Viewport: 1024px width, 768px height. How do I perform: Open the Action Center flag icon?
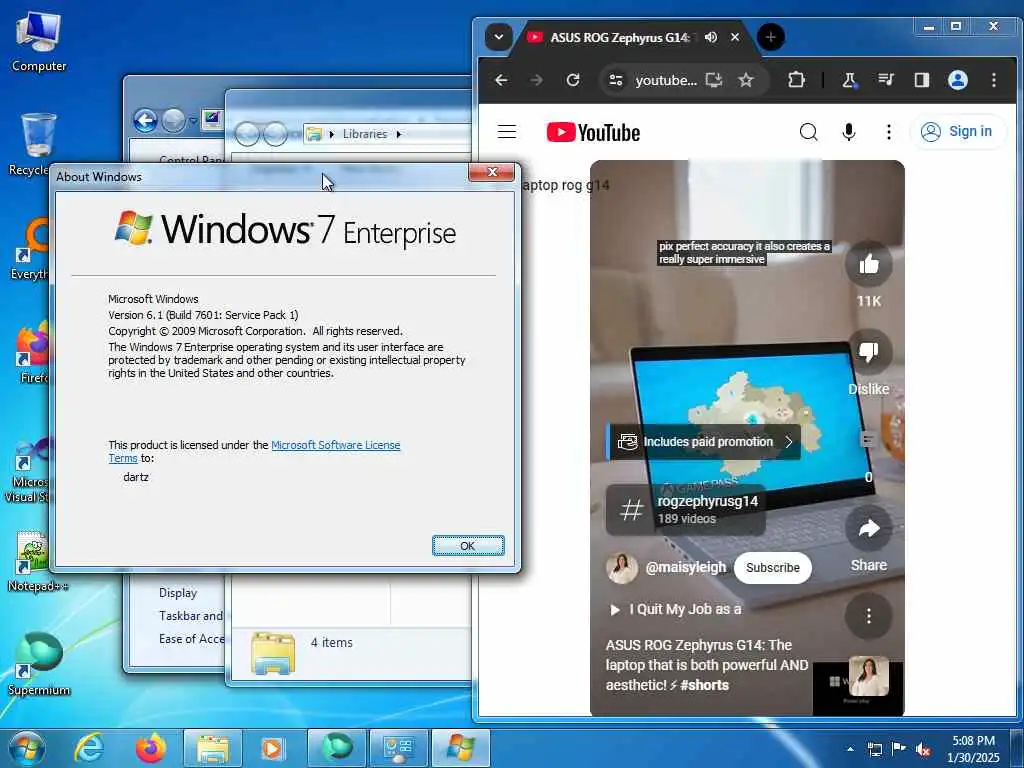898,748
